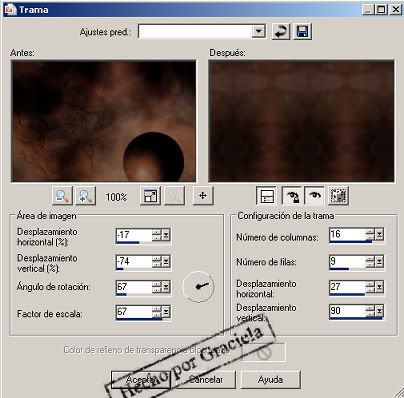Click the Número de filas input field
The image size is (404, 398).
(347, 261)
